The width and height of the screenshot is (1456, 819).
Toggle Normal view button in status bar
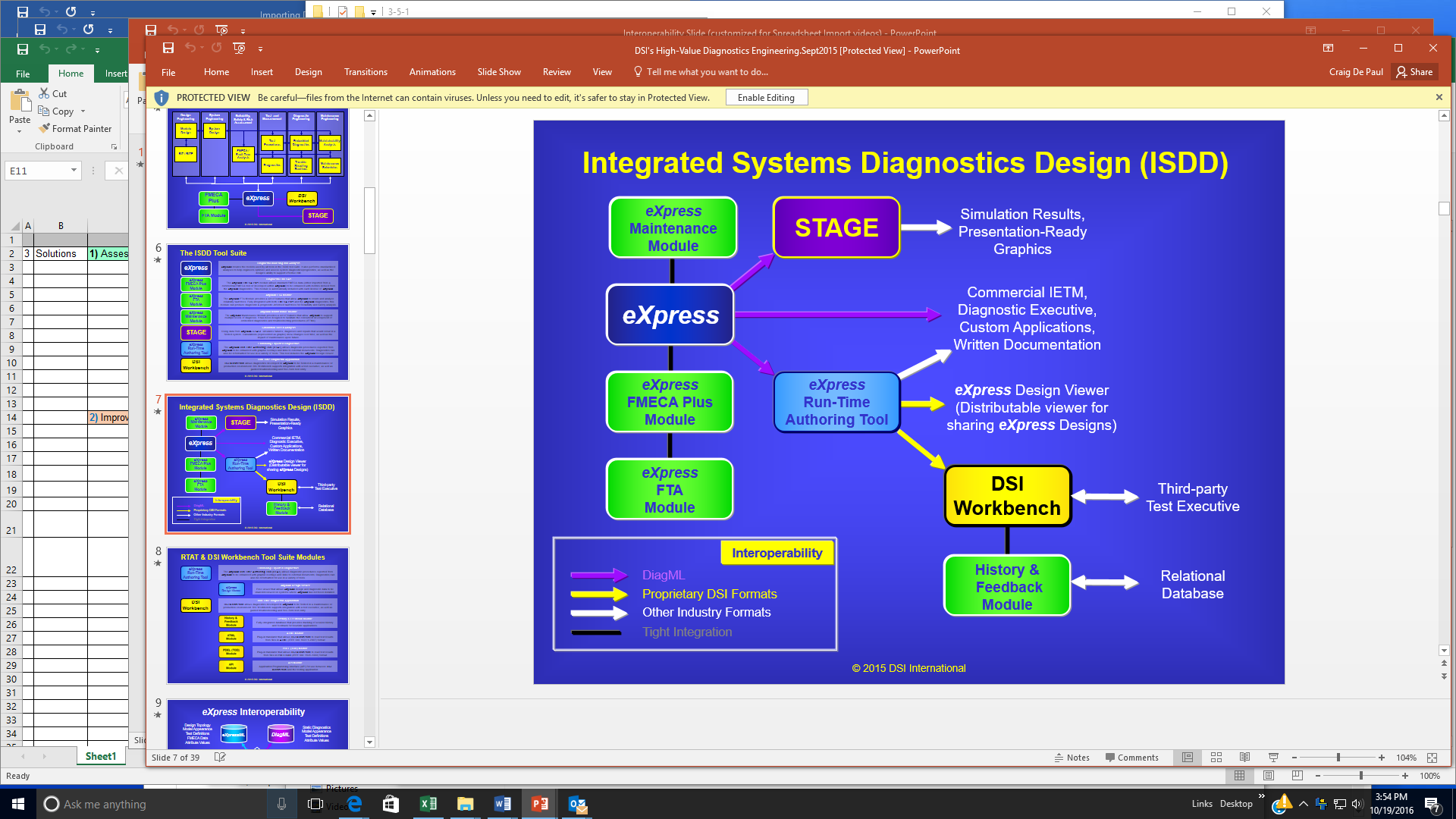coord(1188,758)
